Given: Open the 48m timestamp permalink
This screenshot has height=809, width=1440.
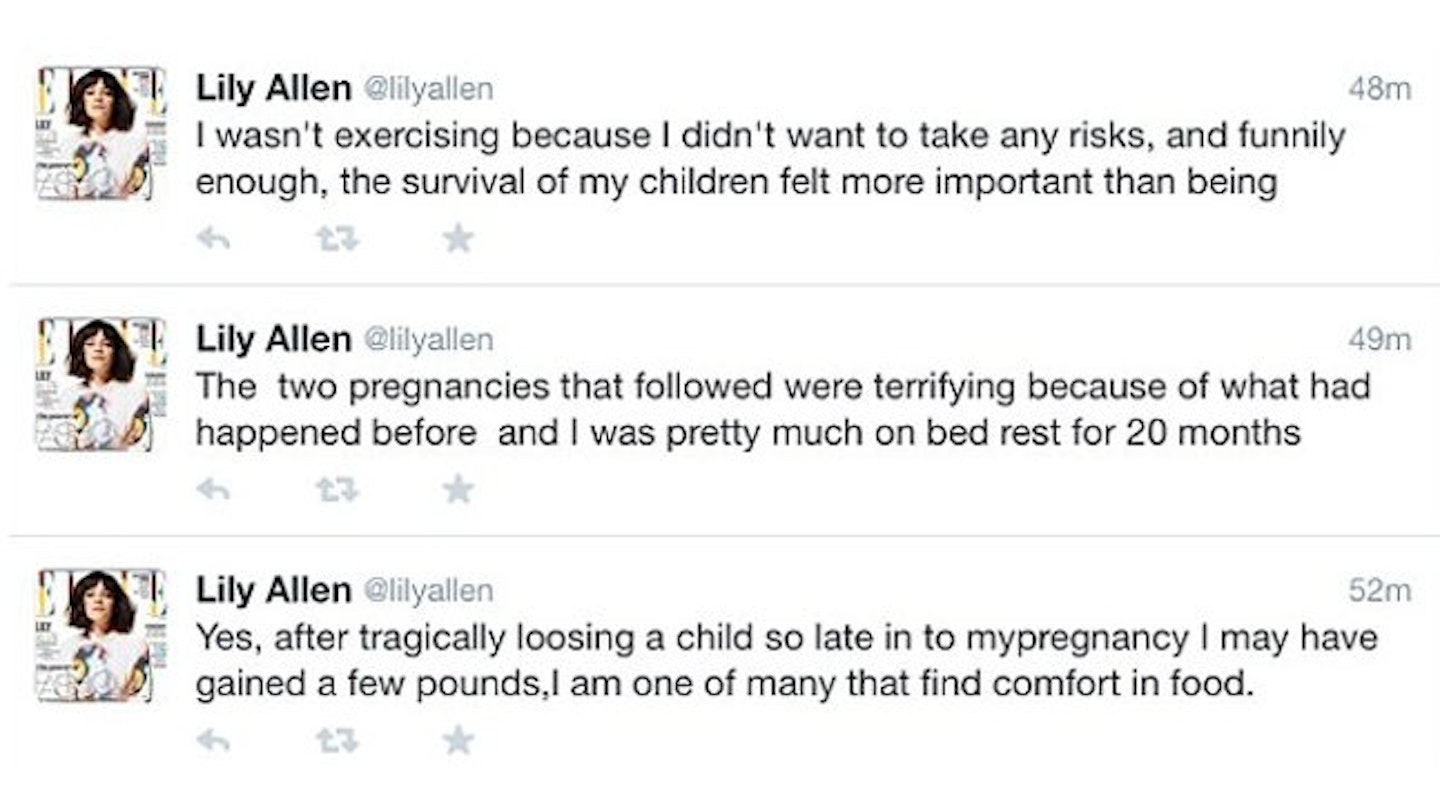Looking at the screenshot, I should 1379,90.
